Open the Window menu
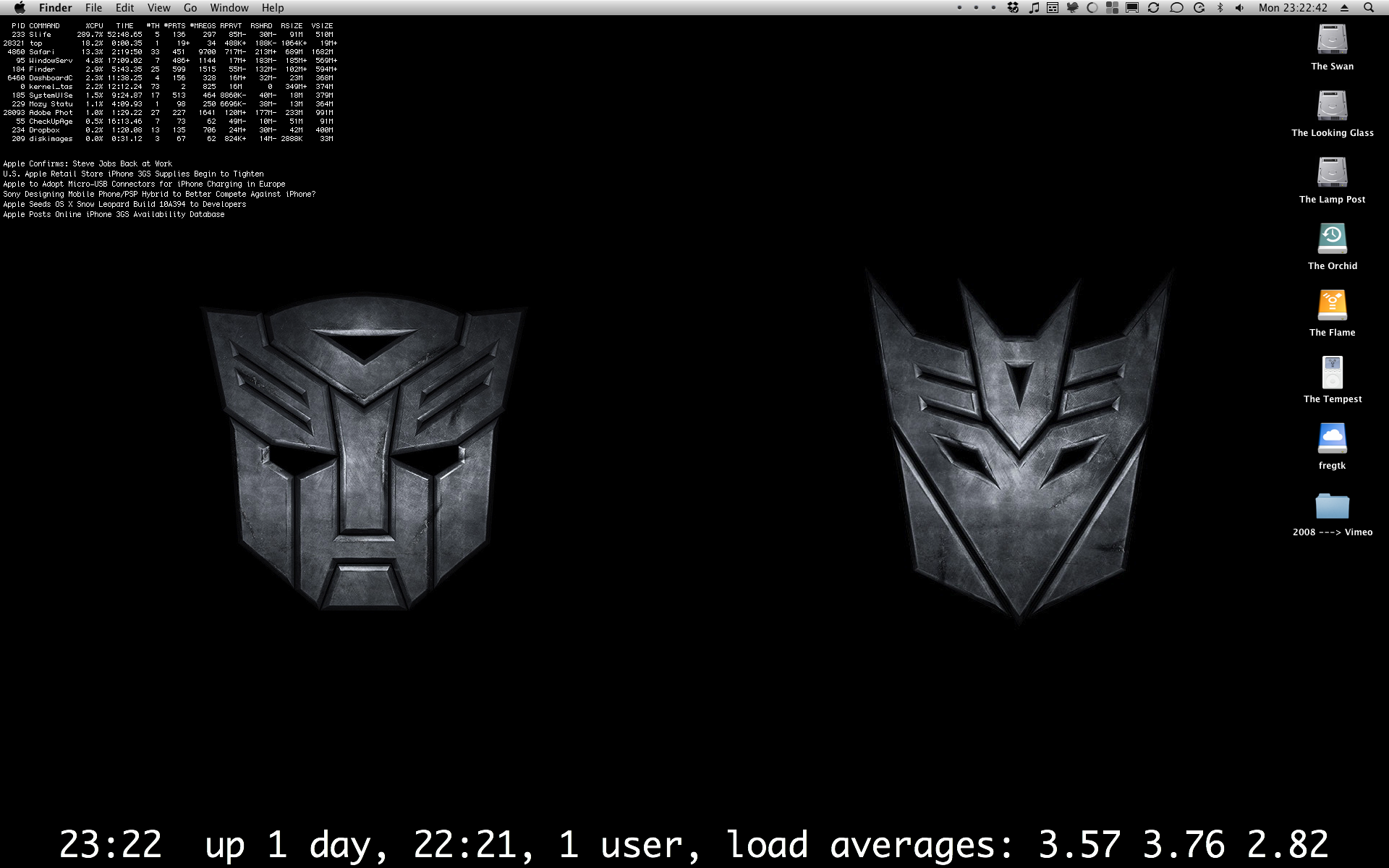 (x=229, y=8)
